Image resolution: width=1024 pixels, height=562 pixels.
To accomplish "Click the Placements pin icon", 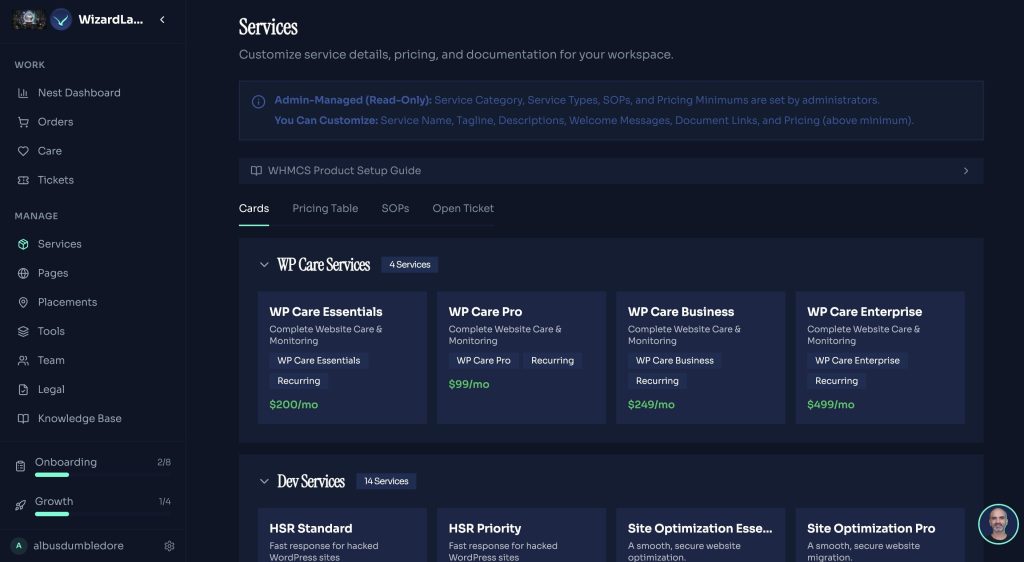I will point(23,302).
